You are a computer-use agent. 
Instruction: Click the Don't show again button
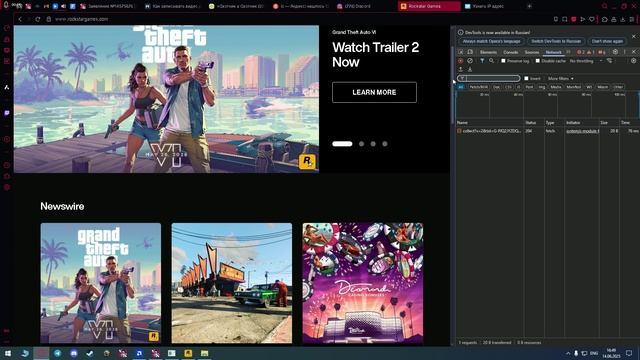[607, 41]
